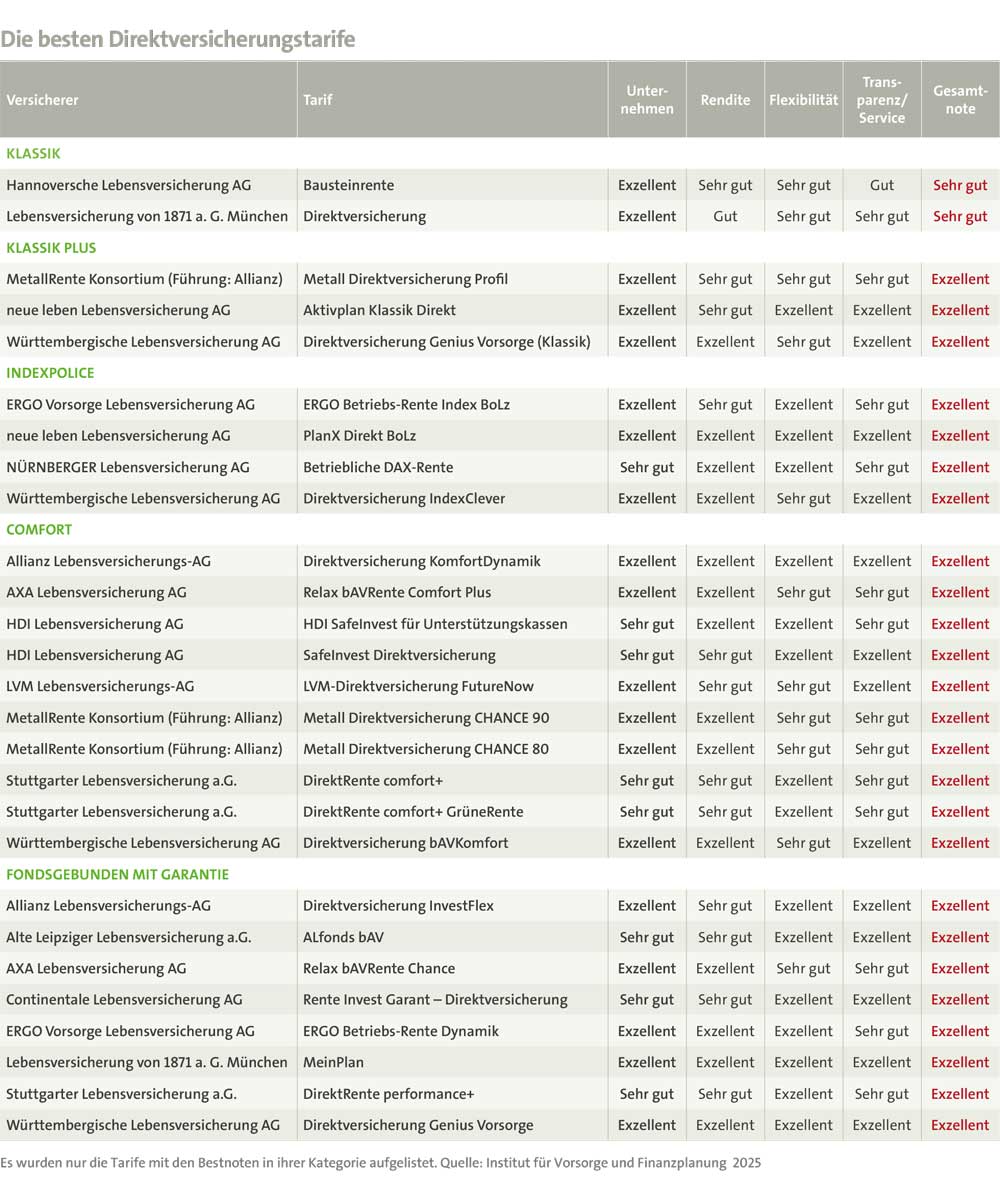
Task: Click the Versicherer column header
Action: coord(43,100)
